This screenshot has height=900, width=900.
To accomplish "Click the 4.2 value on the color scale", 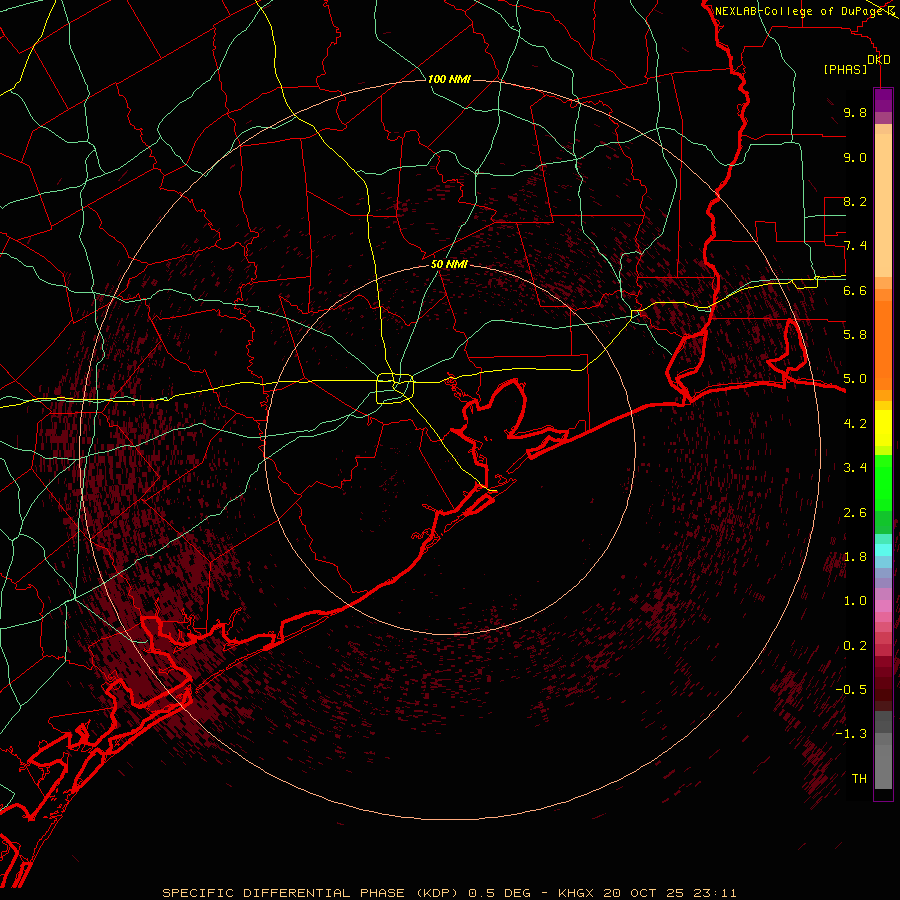I will tap(855, 424).
